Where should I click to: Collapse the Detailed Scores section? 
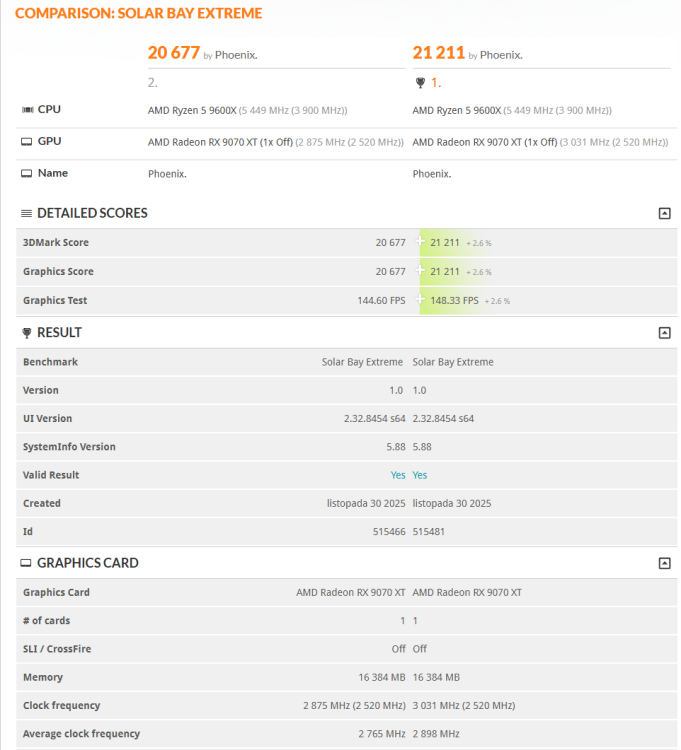click(664, 213)
